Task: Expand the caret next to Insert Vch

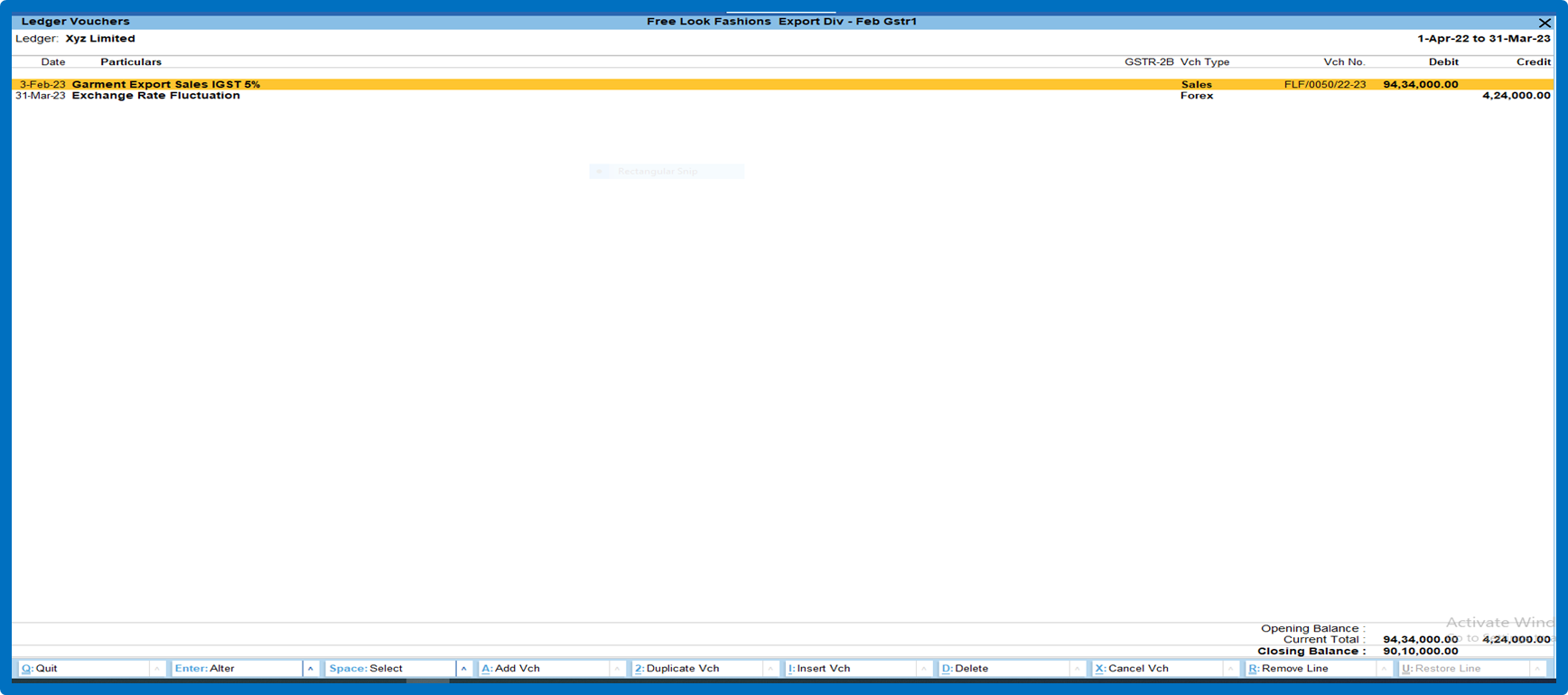Action: tap(925, 669)
